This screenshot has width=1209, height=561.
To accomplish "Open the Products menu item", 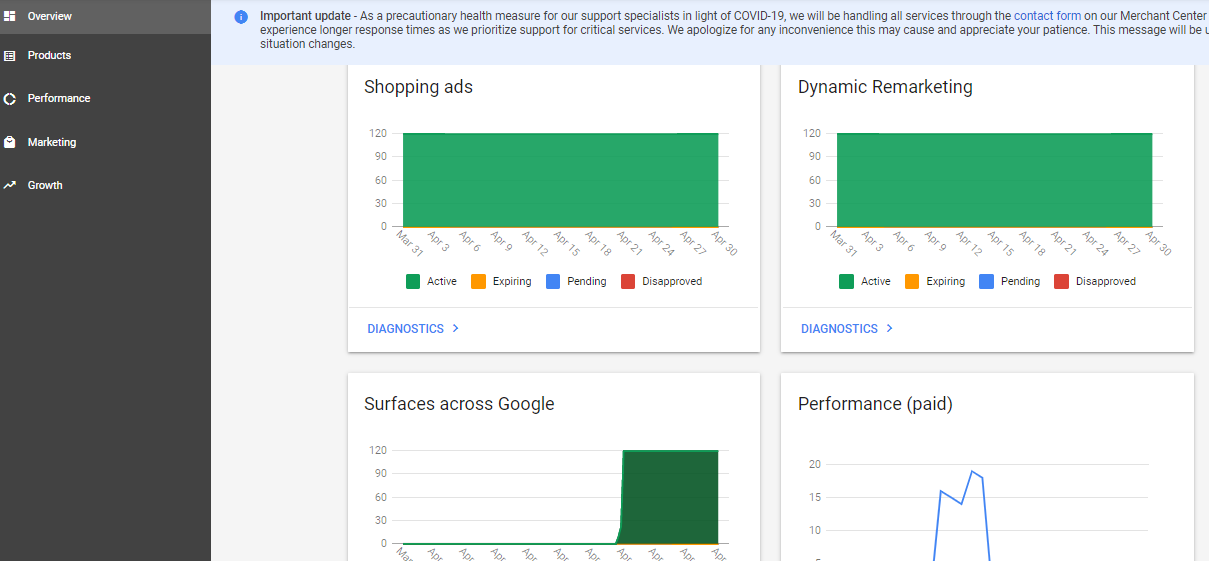I will click(49, 56).
